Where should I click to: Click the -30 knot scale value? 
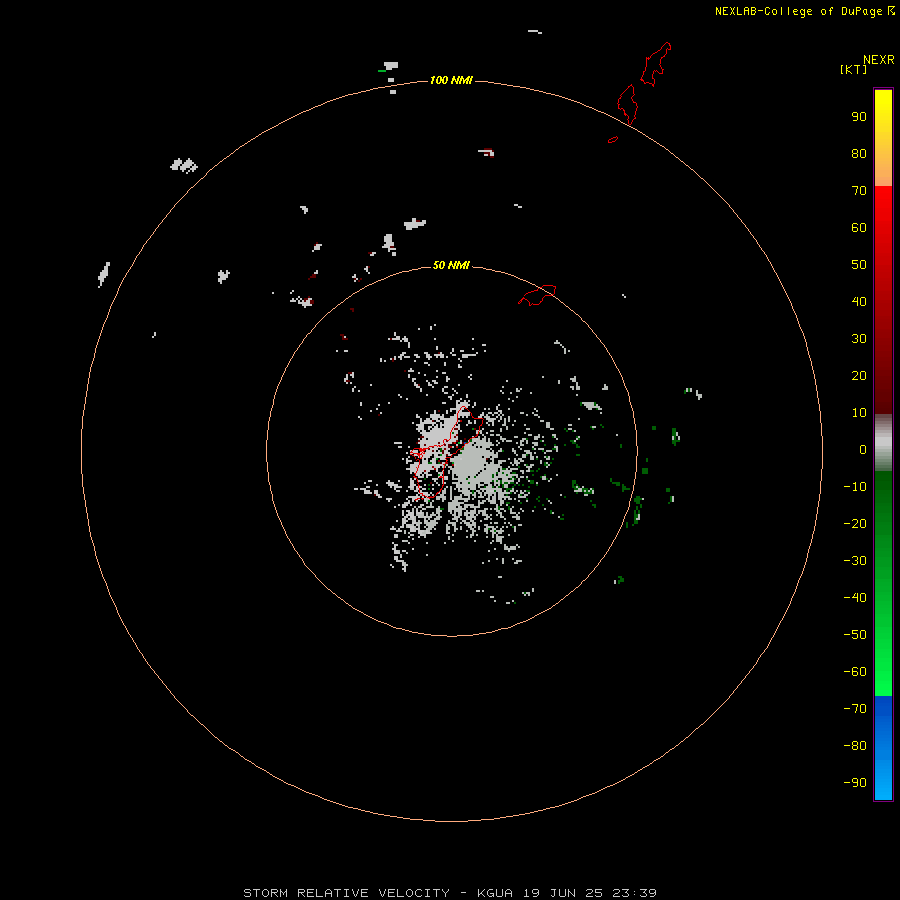(x=855, y=561)
